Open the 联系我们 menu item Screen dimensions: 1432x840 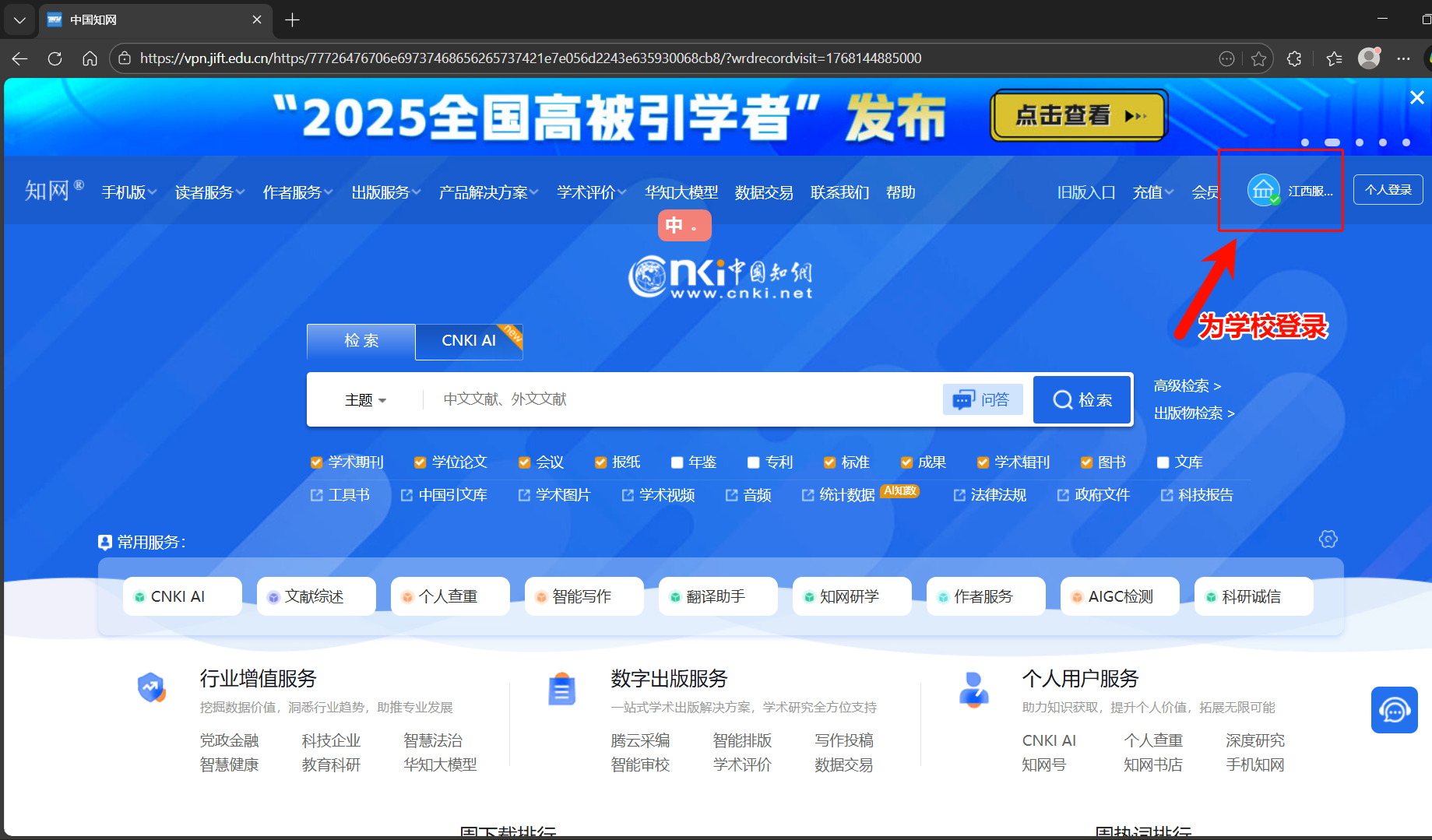click(839, 192)
